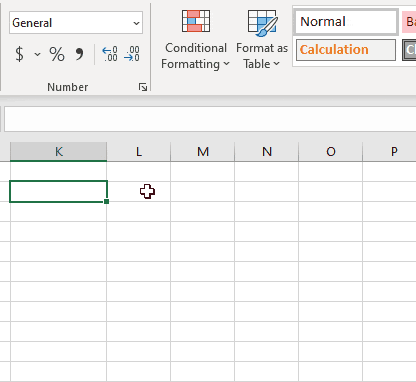Select column N header
The image size is (416, 382).
coord(267,152)
